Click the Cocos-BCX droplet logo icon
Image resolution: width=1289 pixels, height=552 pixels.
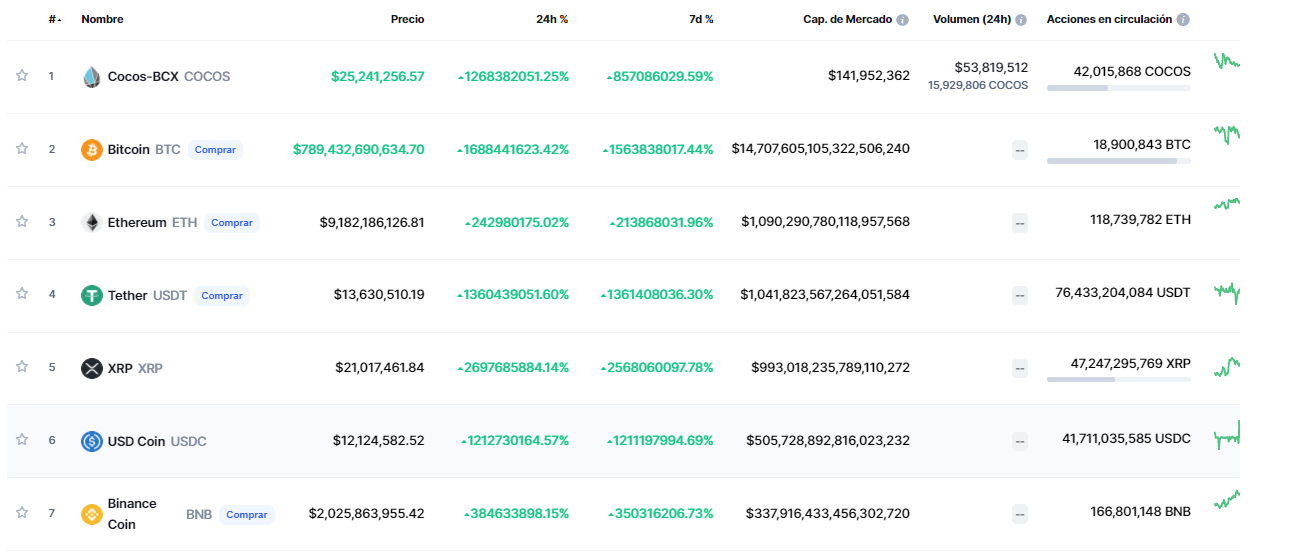[92, 77]
